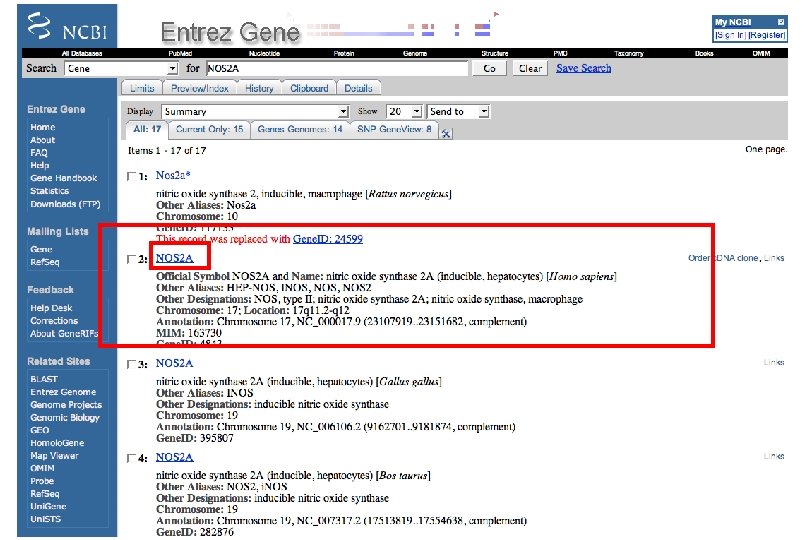Open the NOS2A Homo sapiens result link
This screenshot has width=810, height=540.
click(x=175, y=258)
